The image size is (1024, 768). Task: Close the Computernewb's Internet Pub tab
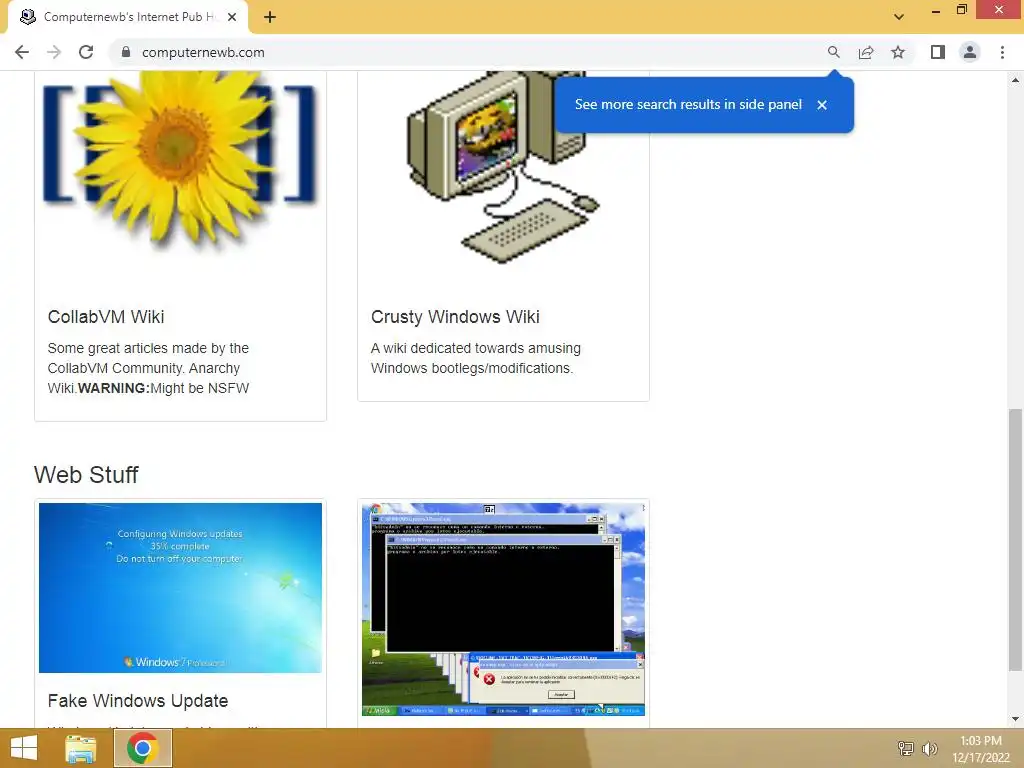[x=232, y=17]
